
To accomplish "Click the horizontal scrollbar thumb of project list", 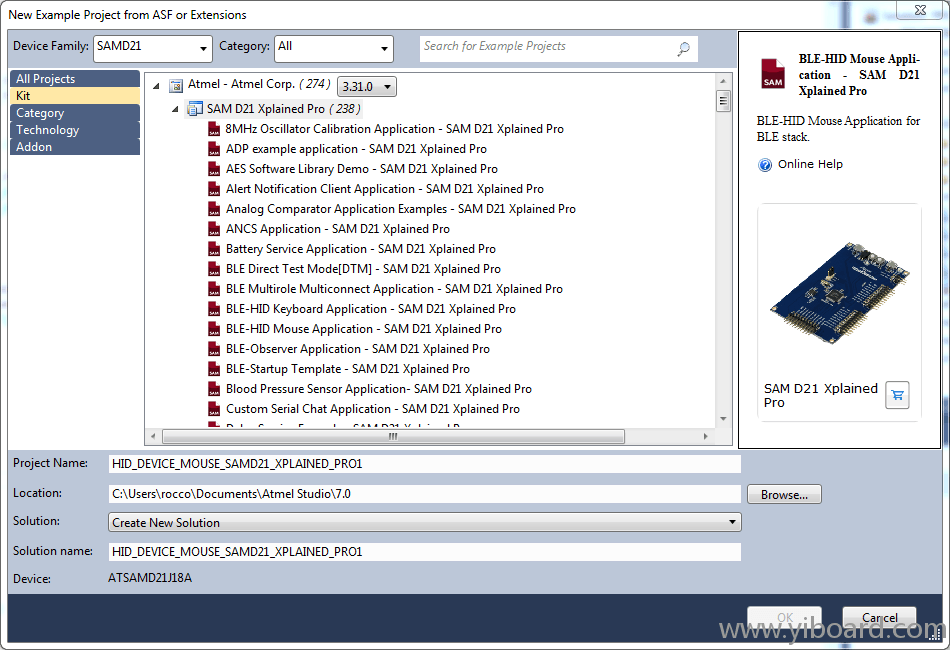I will pyautogui.click(x=393, y=436).
